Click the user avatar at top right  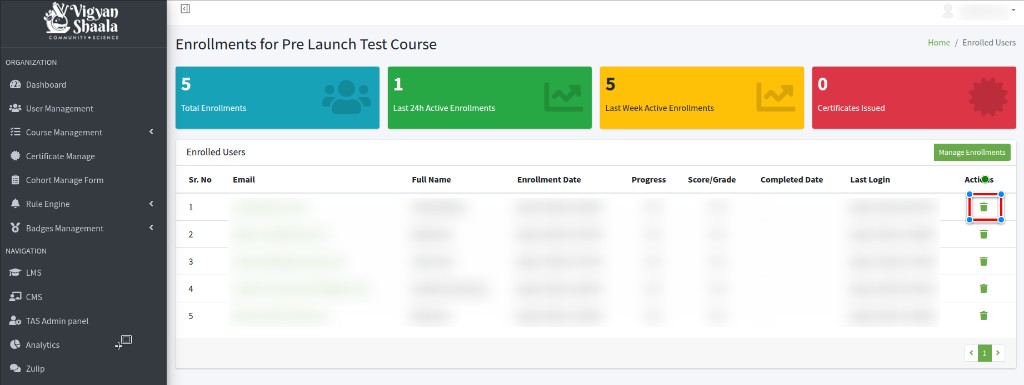[x=948, y=11]
